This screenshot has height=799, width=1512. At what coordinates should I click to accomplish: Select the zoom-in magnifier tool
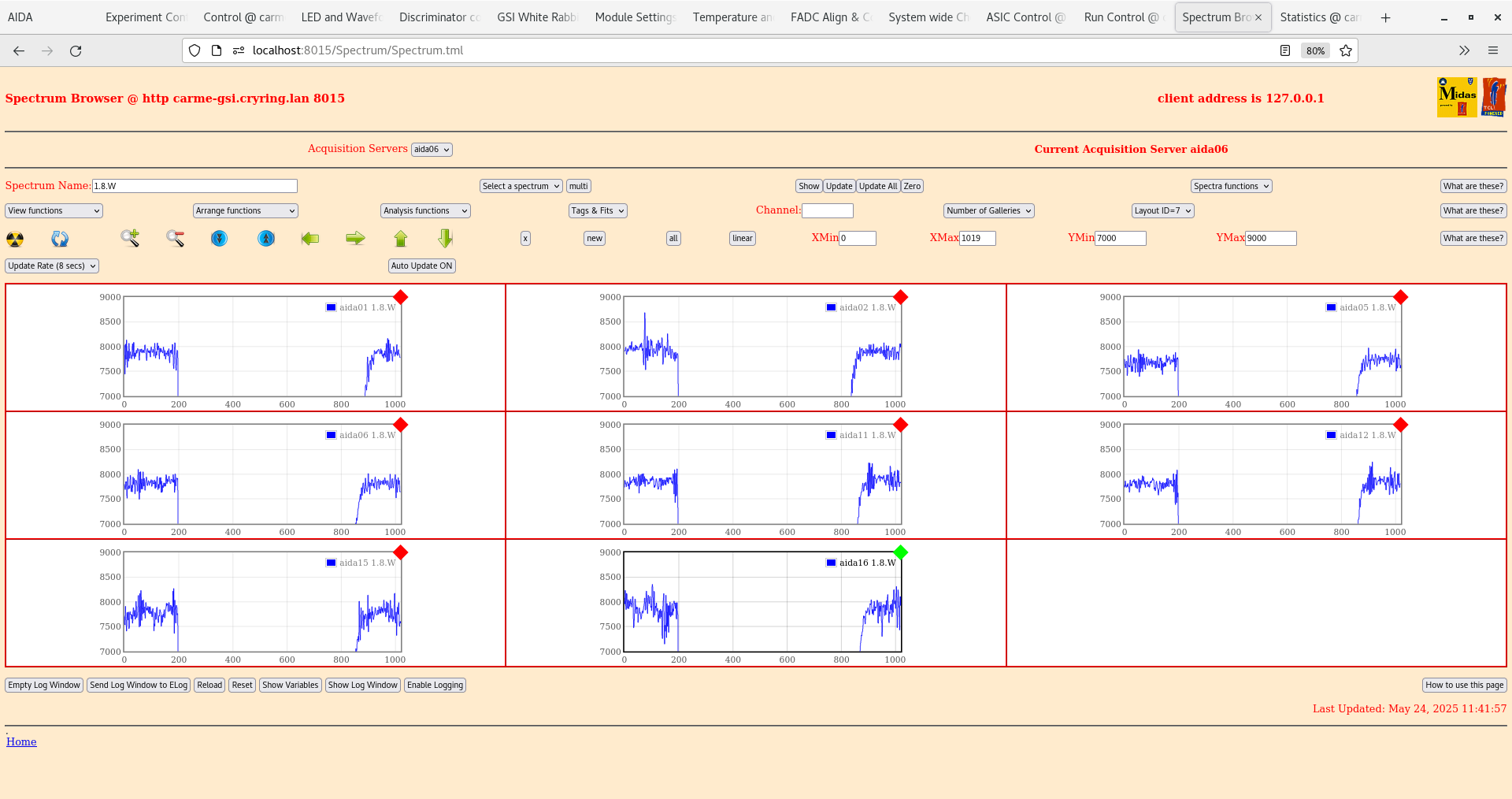coord(130,238)
